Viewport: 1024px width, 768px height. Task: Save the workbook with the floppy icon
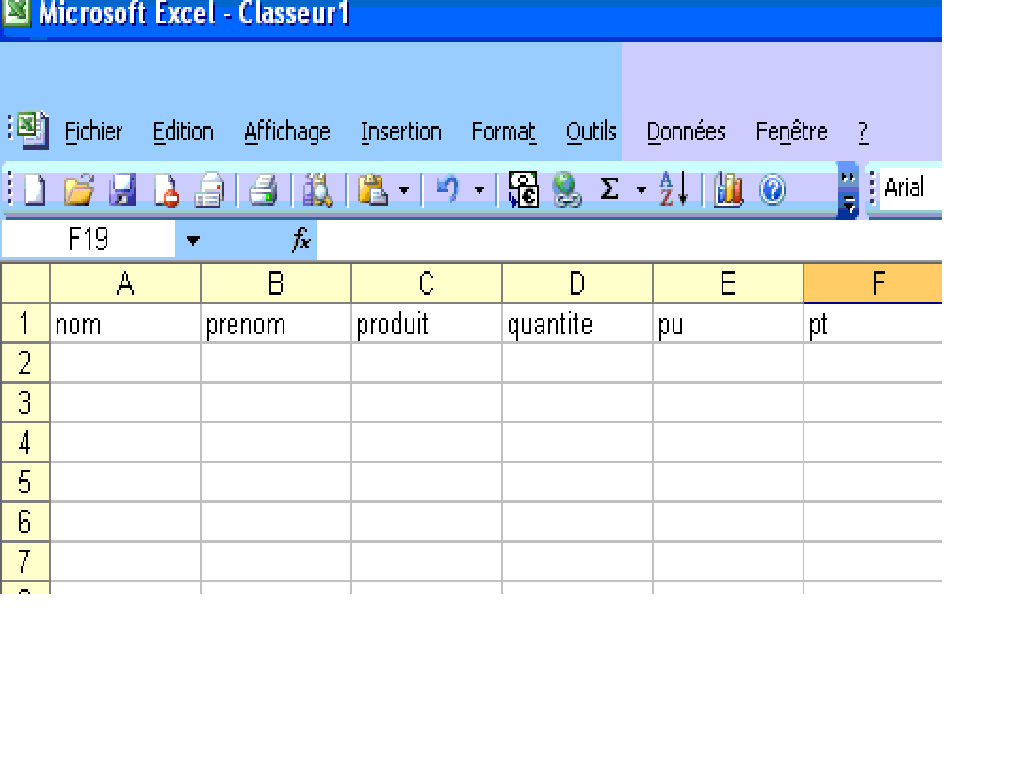coord(122,191)
